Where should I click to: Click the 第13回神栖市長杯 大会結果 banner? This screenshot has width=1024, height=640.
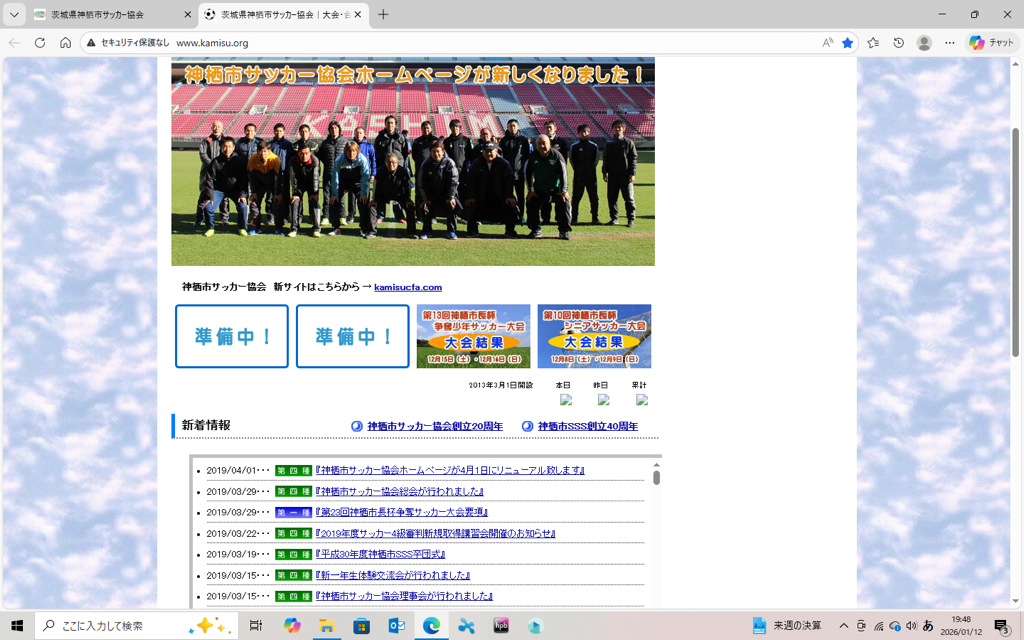tap(473, 336)
